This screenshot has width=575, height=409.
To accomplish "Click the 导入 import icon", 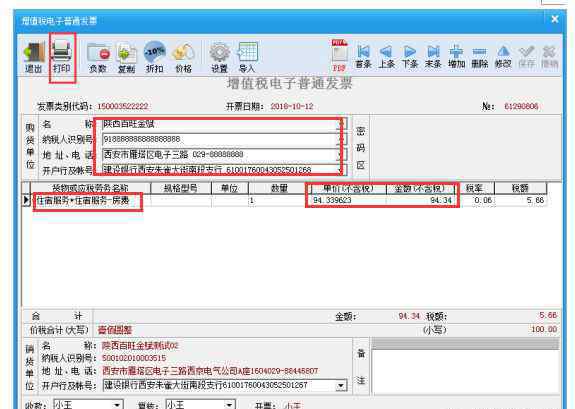I will click(247, 57).
